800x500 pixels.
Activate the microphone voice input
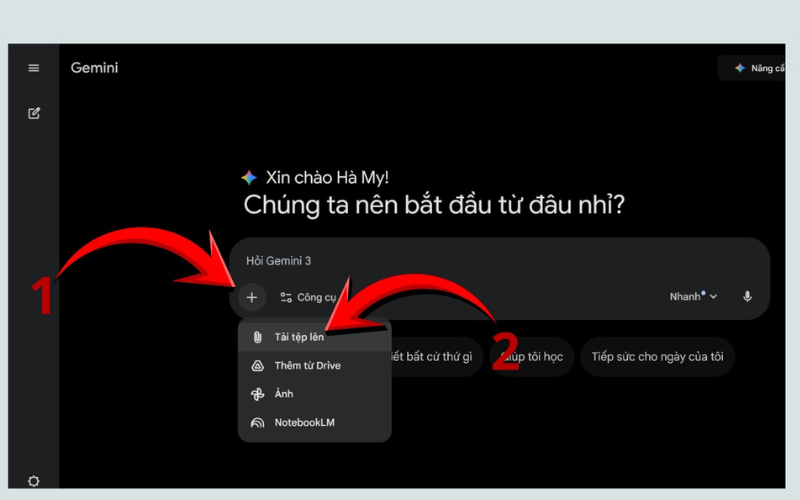(x=747, y=296)
